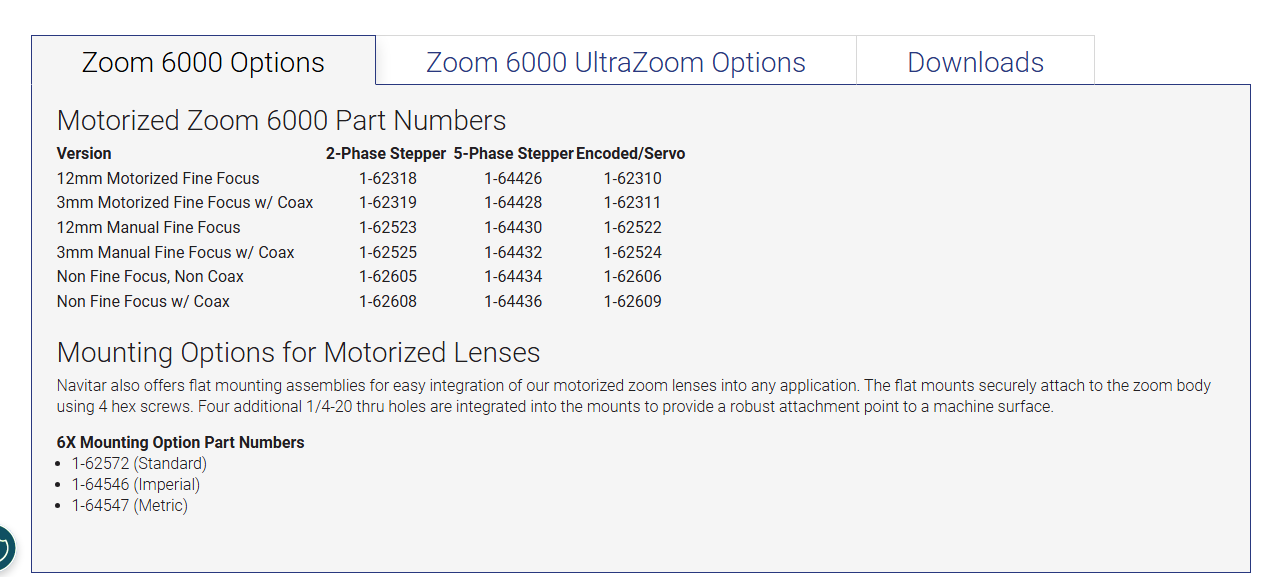1272x577 pixels.
Task: Click the 2-Phase Stepper column header
Action: [x=386, y=153]
